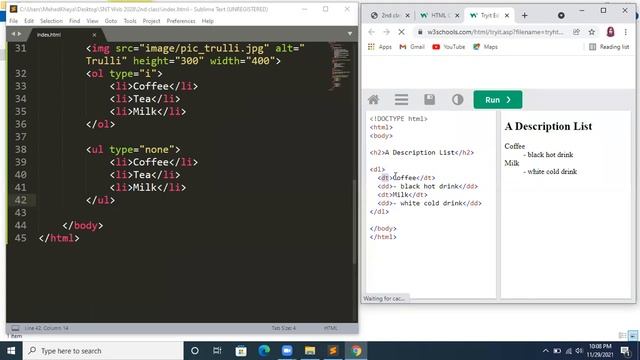Open the notification center icon

(625, 351)
